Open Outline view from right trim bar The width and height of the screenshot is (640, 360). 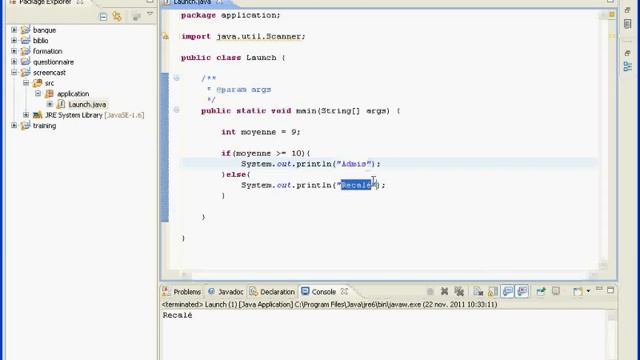[x=628, y=66]
